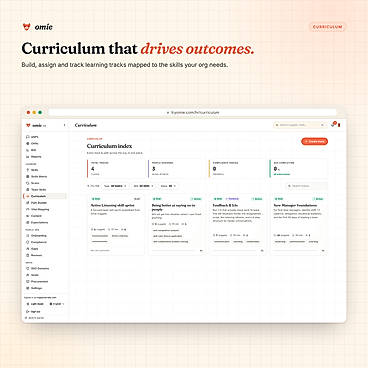The height and width of the screenshot is (368, 368).
Task: Click the orange Create track button
Action: click(x=314, y=141)
